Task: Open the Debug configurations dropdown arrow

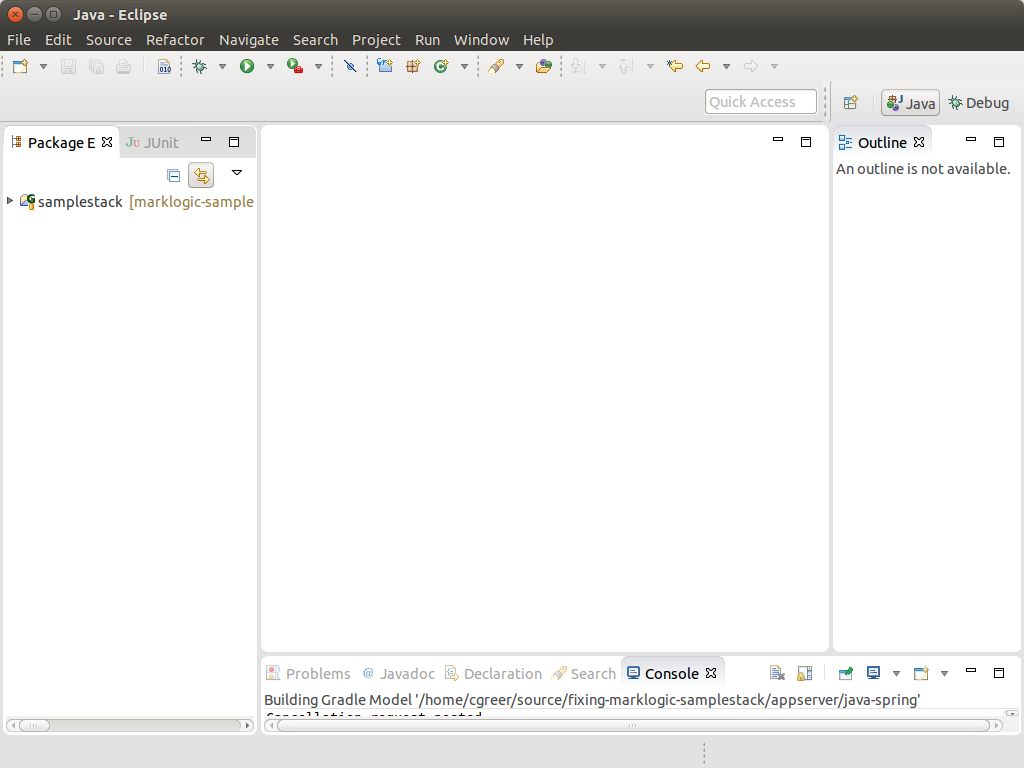Action: click(222, 66)
